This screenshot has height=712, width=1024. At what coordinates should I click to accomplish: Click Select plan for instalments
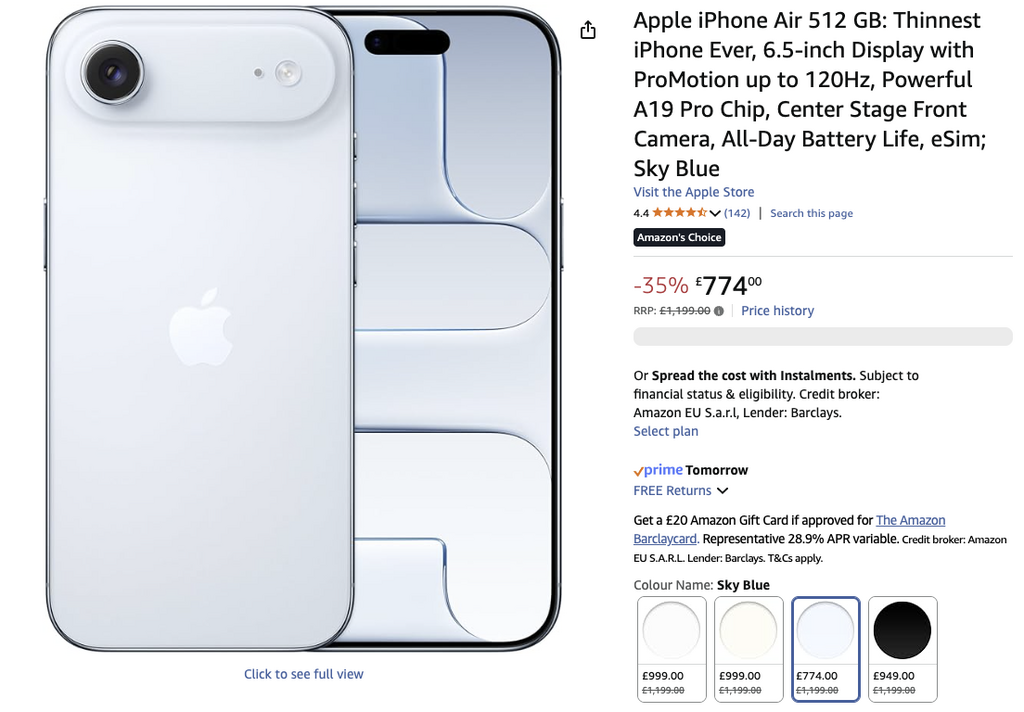point(665,431)
